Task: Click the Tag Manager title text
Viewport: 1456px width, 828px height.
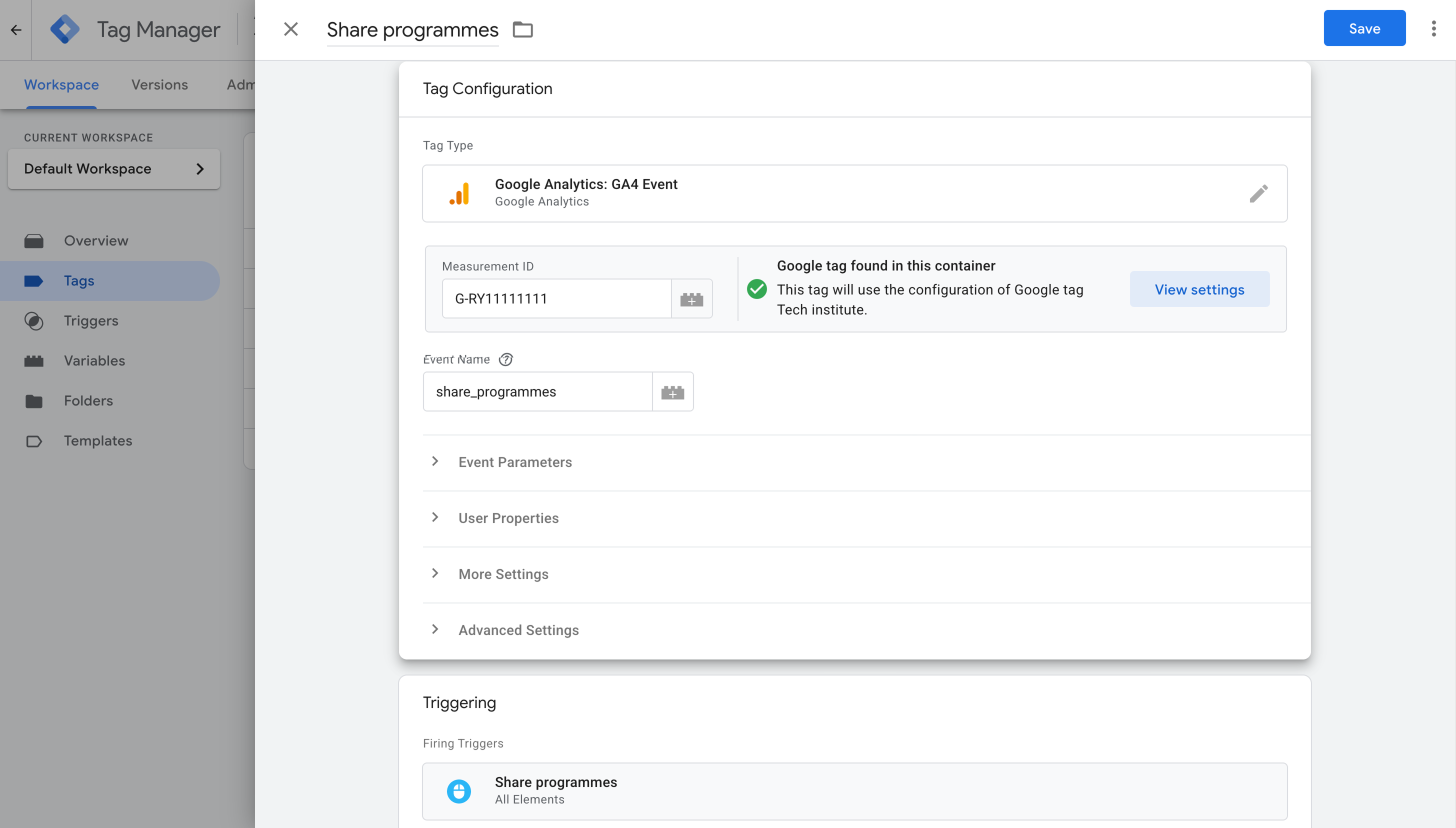Action: point(158,29)
